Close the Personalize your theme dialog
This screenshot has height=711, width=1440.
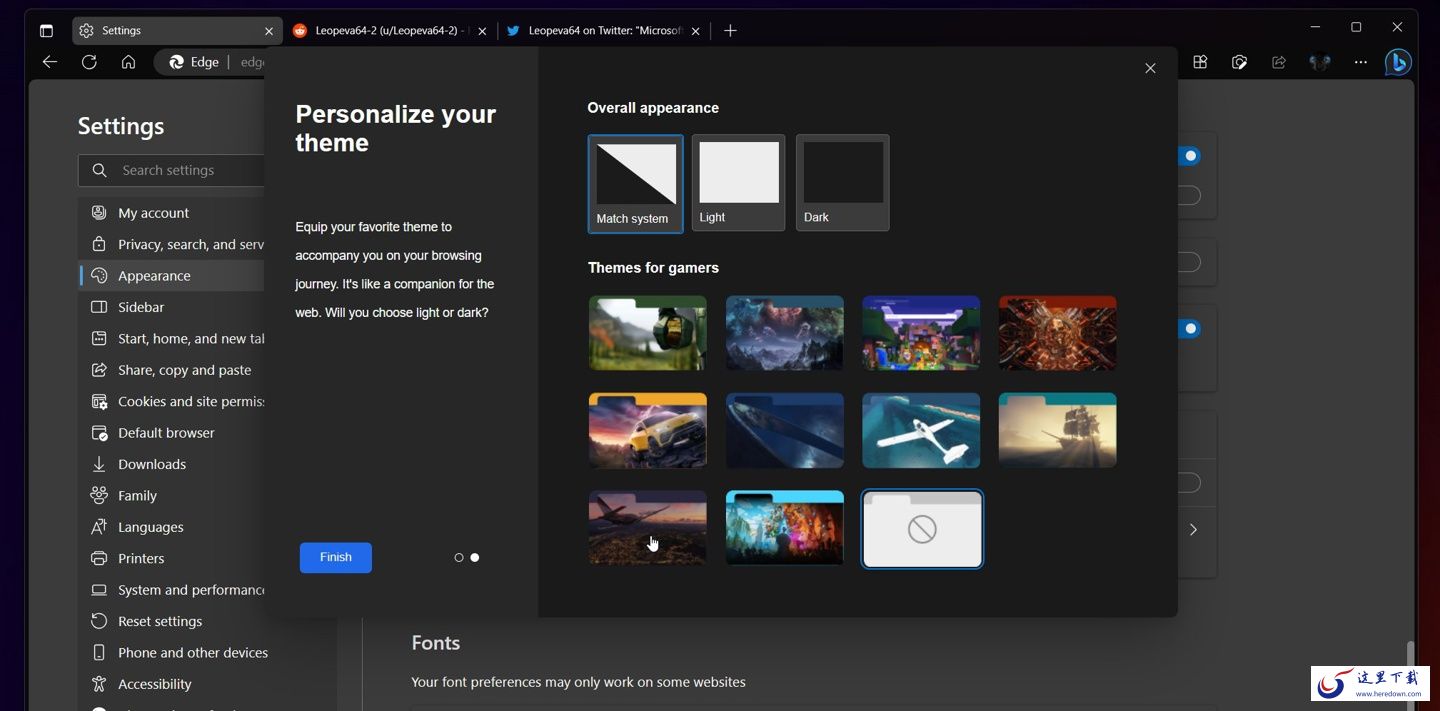coord(1150,68)
